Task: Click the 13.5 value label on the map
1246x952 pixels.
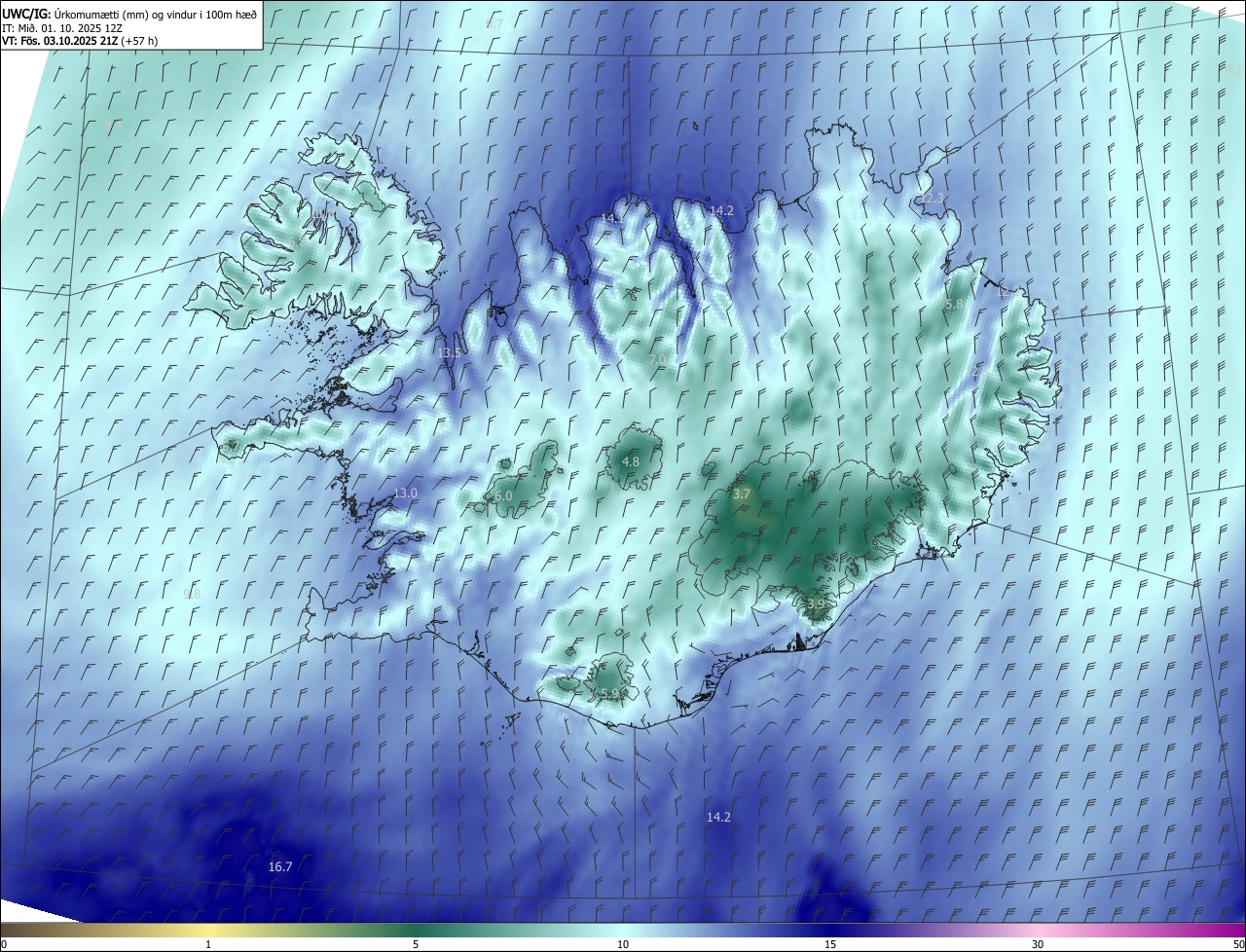Action: [449, 352]
